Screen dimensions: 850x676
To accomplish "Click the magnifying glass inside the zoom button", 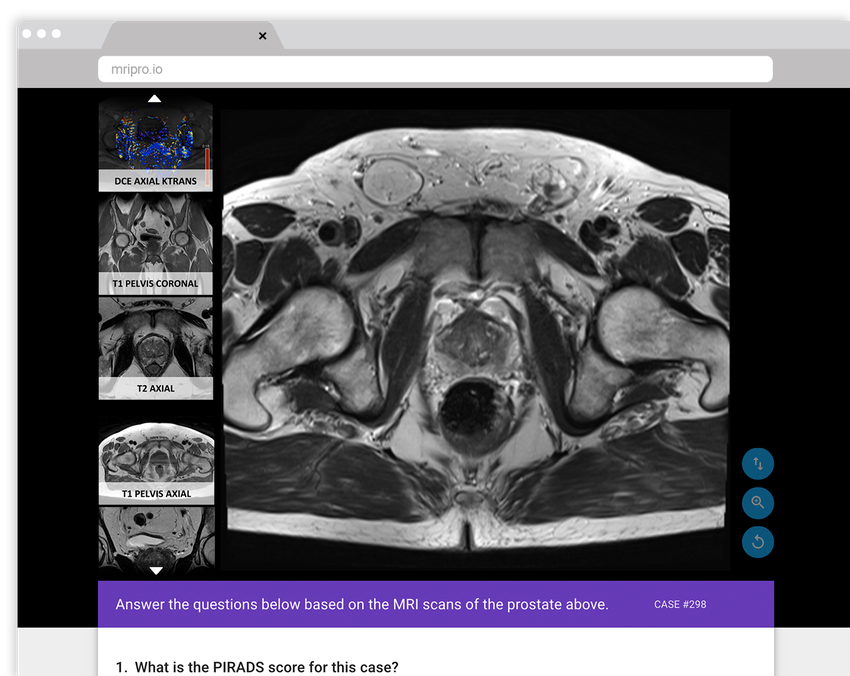I will click(x=758, y=503).
